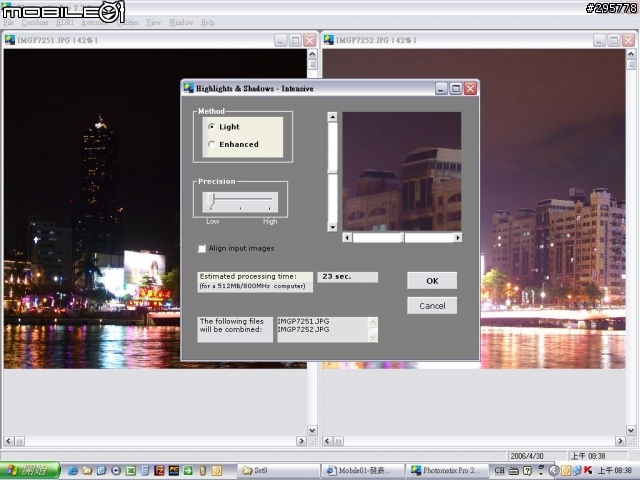The image size is (640, 480).
Task: Switch to Set9 folder taskbar button
Action: 278,471
